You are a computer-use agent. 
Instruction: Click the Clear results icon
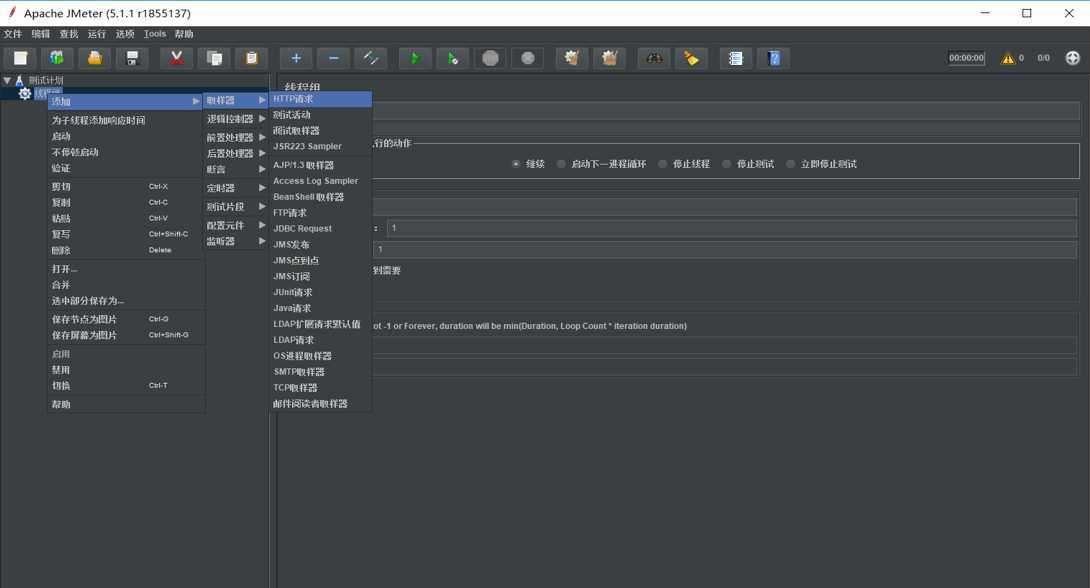572,58
